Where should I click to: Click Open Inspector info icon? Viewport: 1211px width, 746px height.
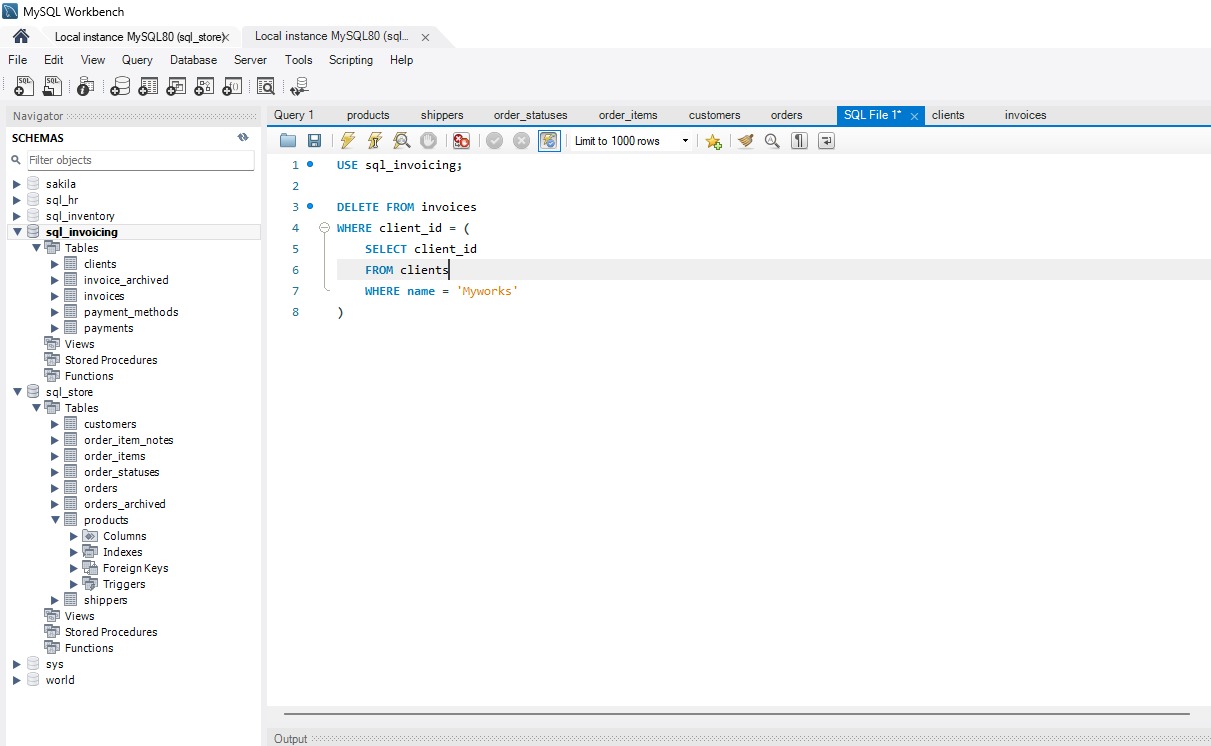[x=85, y=87]
